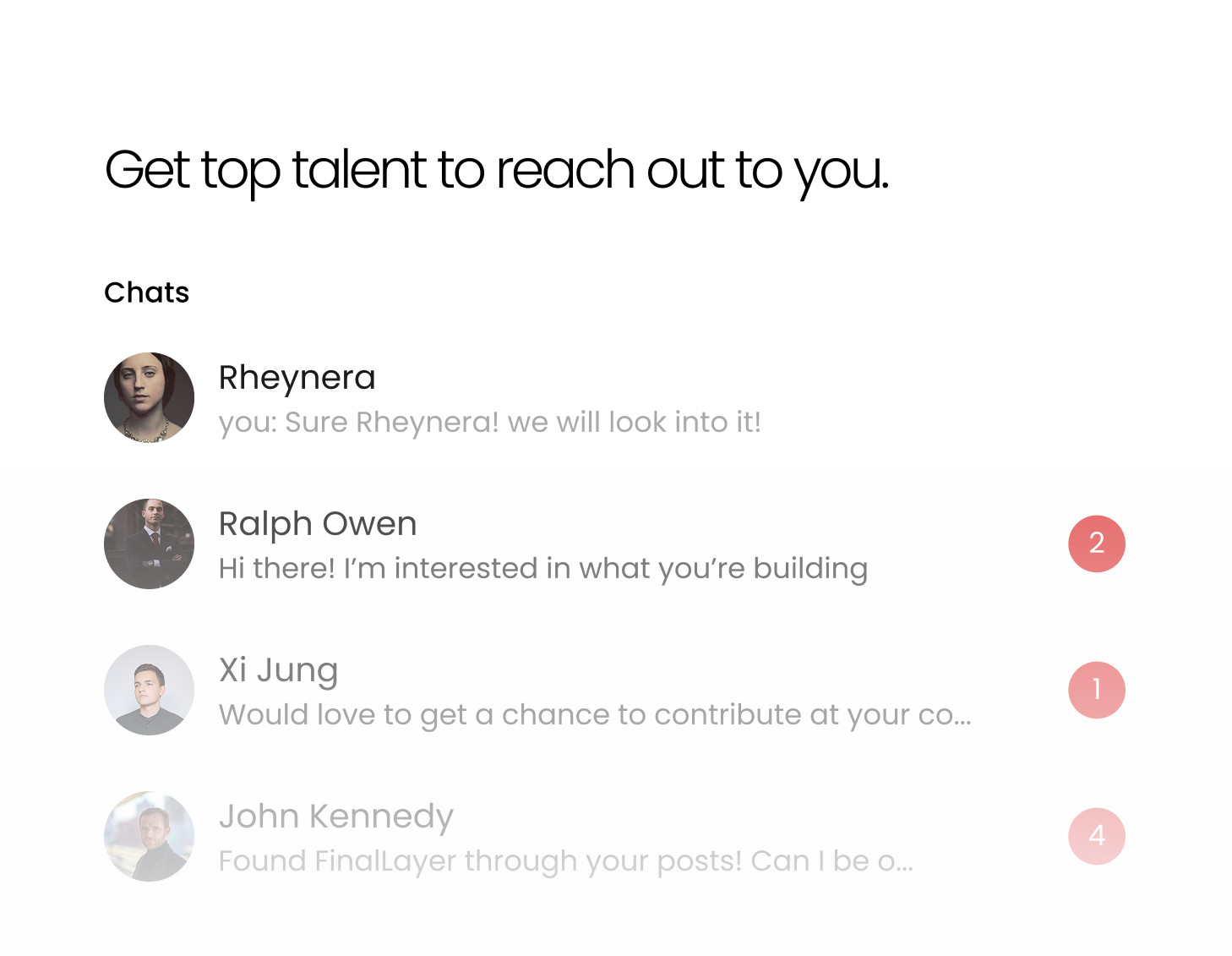Image resolution: width=1232 pixels, height=956 pixels.
Task: Open the 'Sure Rheynera! we will look into it!' message
Action: click(490, 422)
